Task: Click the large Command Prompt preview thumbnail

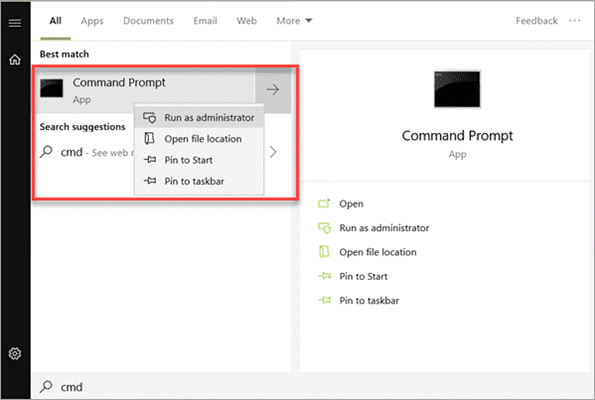Action: pos(457,89)
